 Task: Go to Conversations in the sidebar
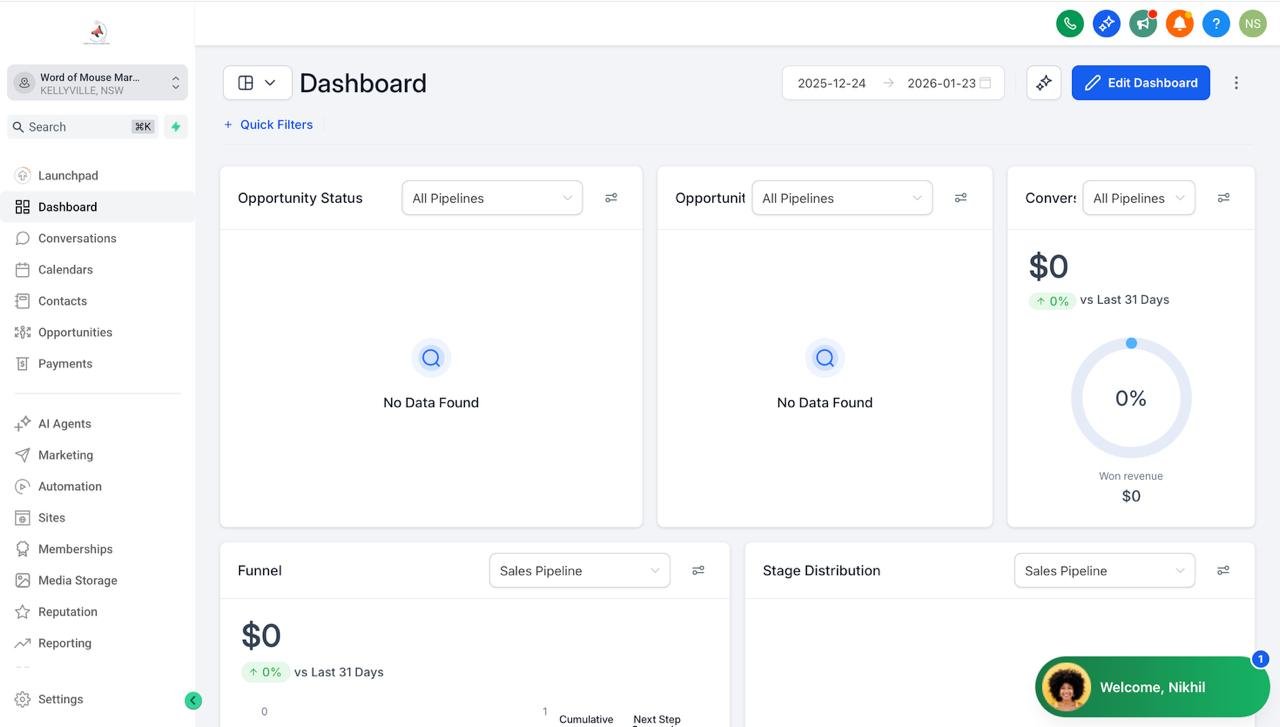[x=77, y=238]
